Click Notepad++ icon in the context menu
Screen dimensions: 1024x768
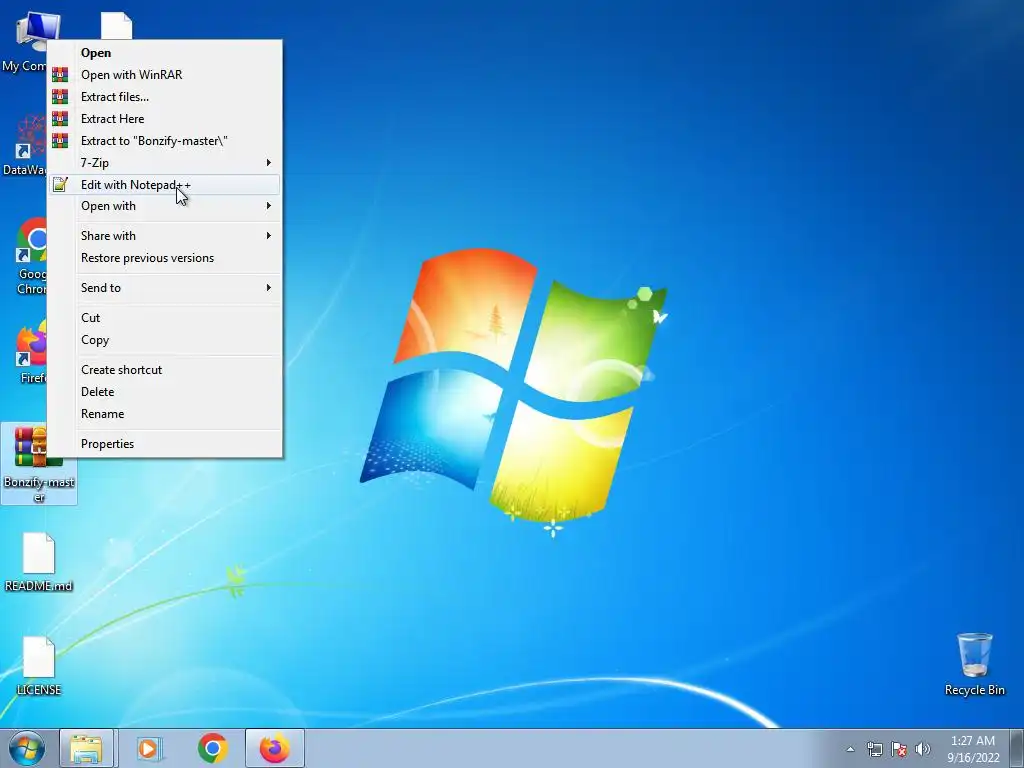(60, 185)
